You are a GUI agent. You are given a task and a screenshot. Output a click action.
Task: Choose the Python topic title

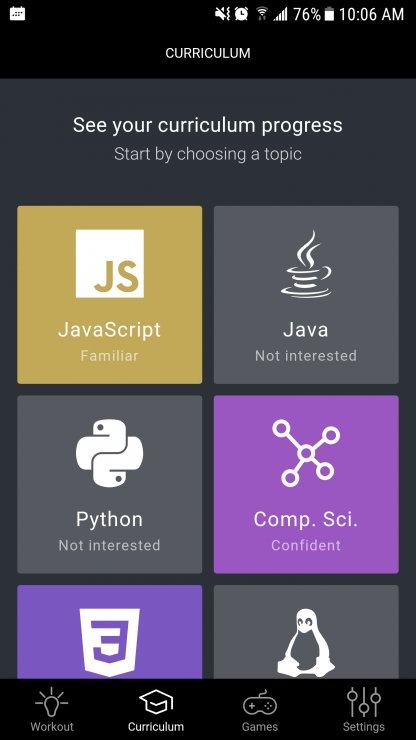[x=110, y=520]
